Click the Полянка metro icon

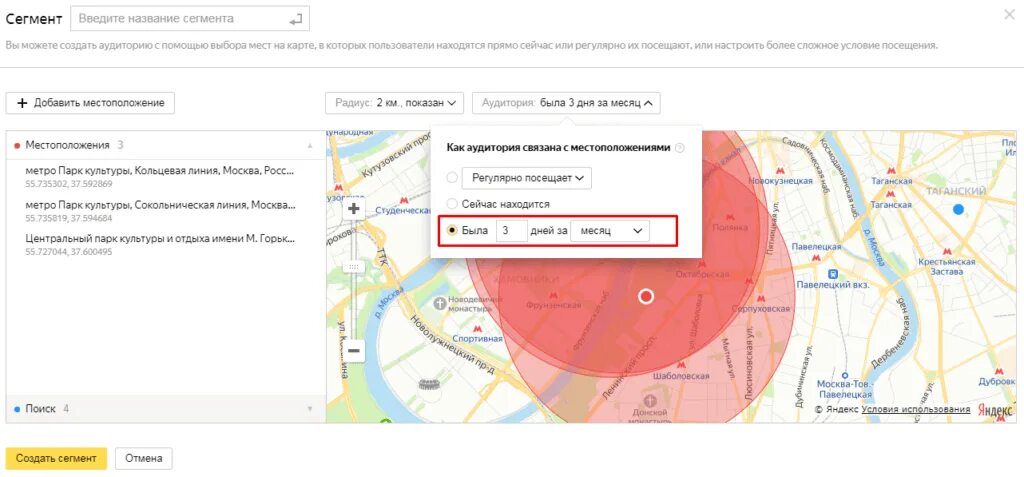[731, 217]
